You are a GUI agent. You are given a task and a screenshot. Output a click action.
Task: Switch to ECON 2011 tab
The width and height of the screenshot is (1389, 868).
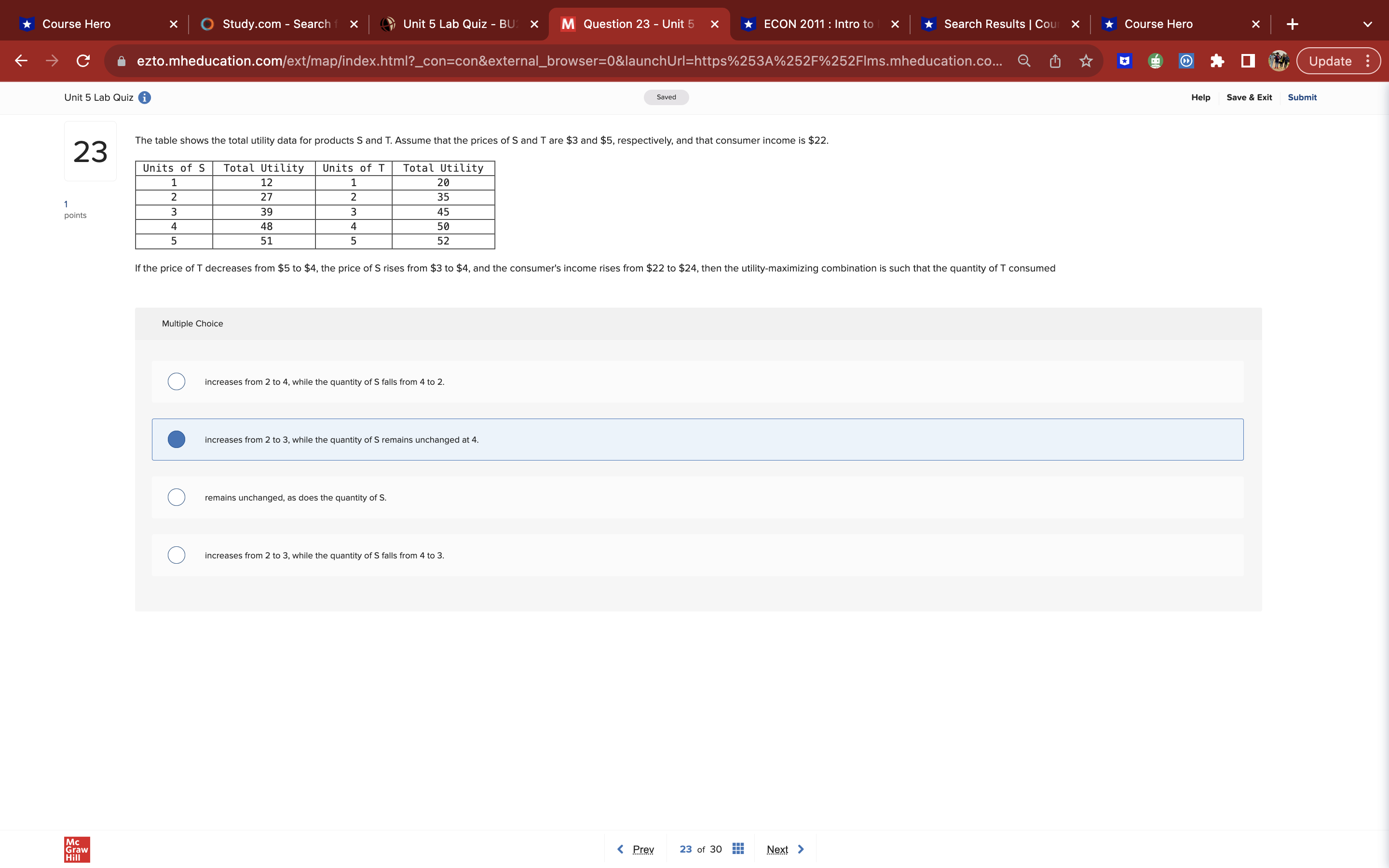818,24
